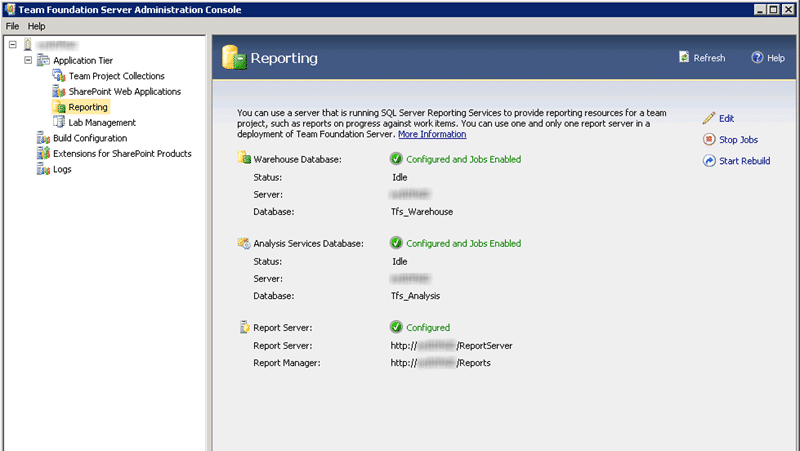Open Lab Management node
The width and height of the screenshot is (800, 451).
pyautogui.click(x=102, y=122)
